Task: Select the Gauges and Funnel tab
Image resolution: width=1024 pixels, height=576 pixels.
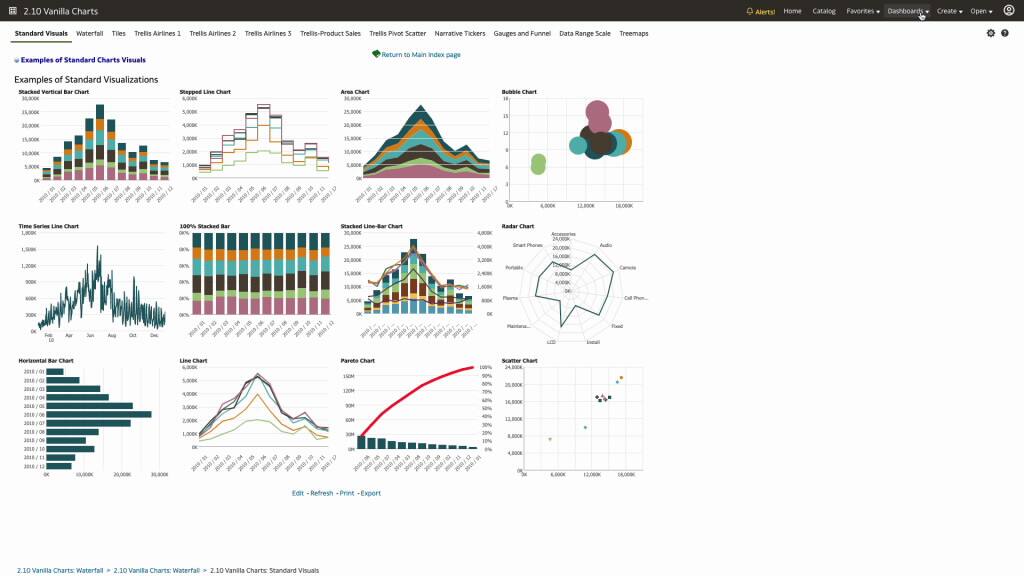Action: click(520, 32)
